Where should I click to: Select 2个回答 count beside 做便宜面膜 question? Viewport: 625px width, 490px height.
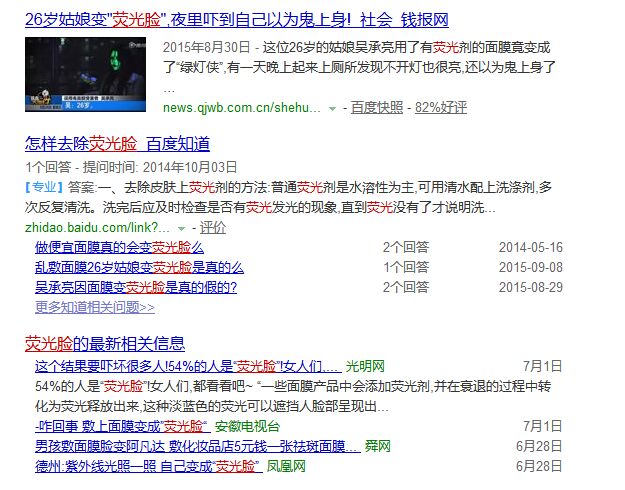pyautogui.click(x=406, y=247)
